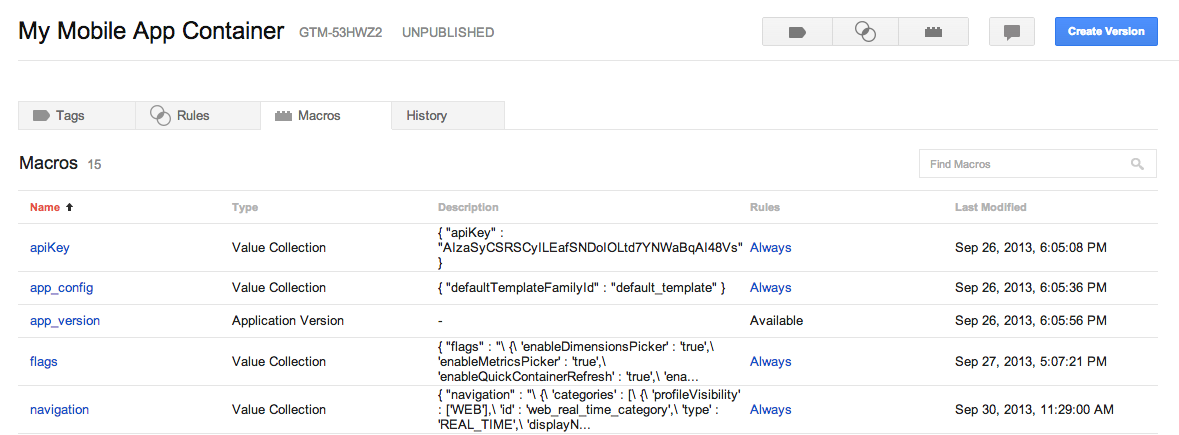
Task: Click the Always rule in navigation row
Action: pyautogui.click(x=770, y=410)
